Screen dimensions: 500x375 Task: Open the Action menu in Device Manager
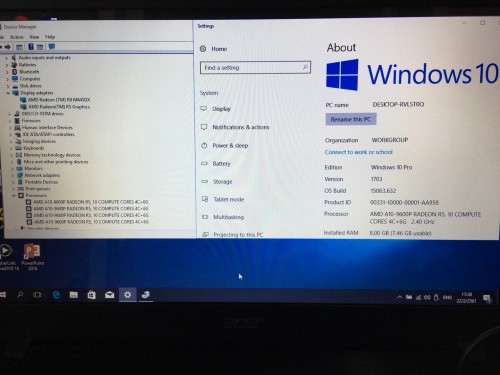[x=17, y=37]
